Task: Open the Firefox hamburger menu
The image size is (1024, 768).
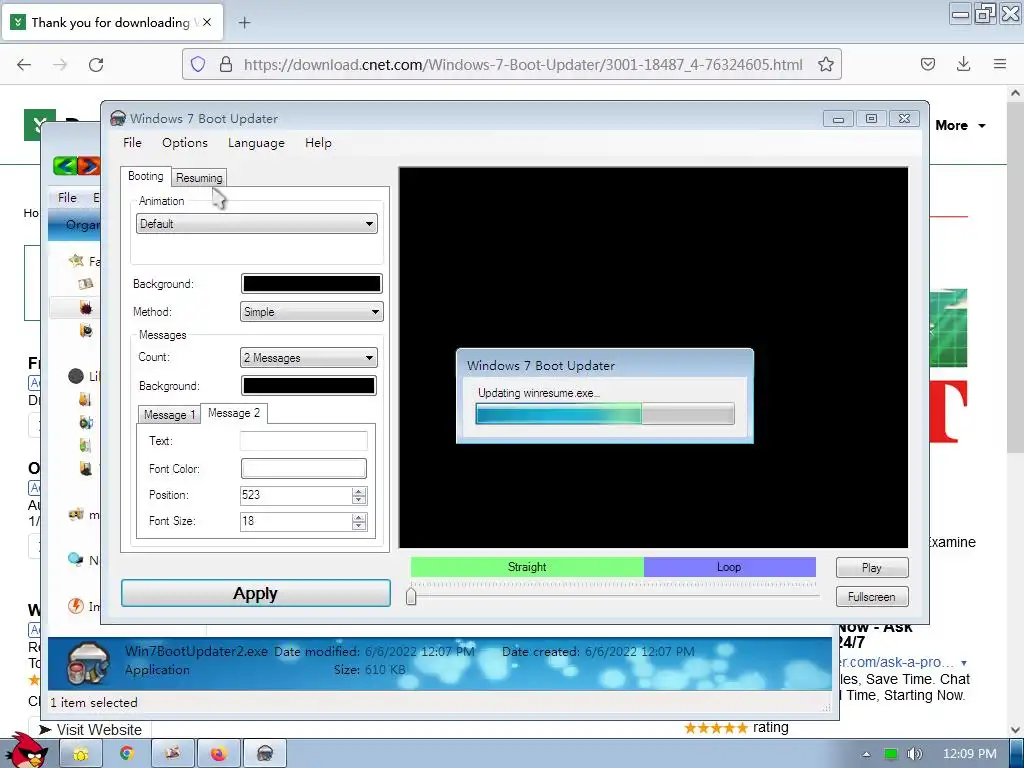Action: pyautogui.click(x=1000, y=64)
